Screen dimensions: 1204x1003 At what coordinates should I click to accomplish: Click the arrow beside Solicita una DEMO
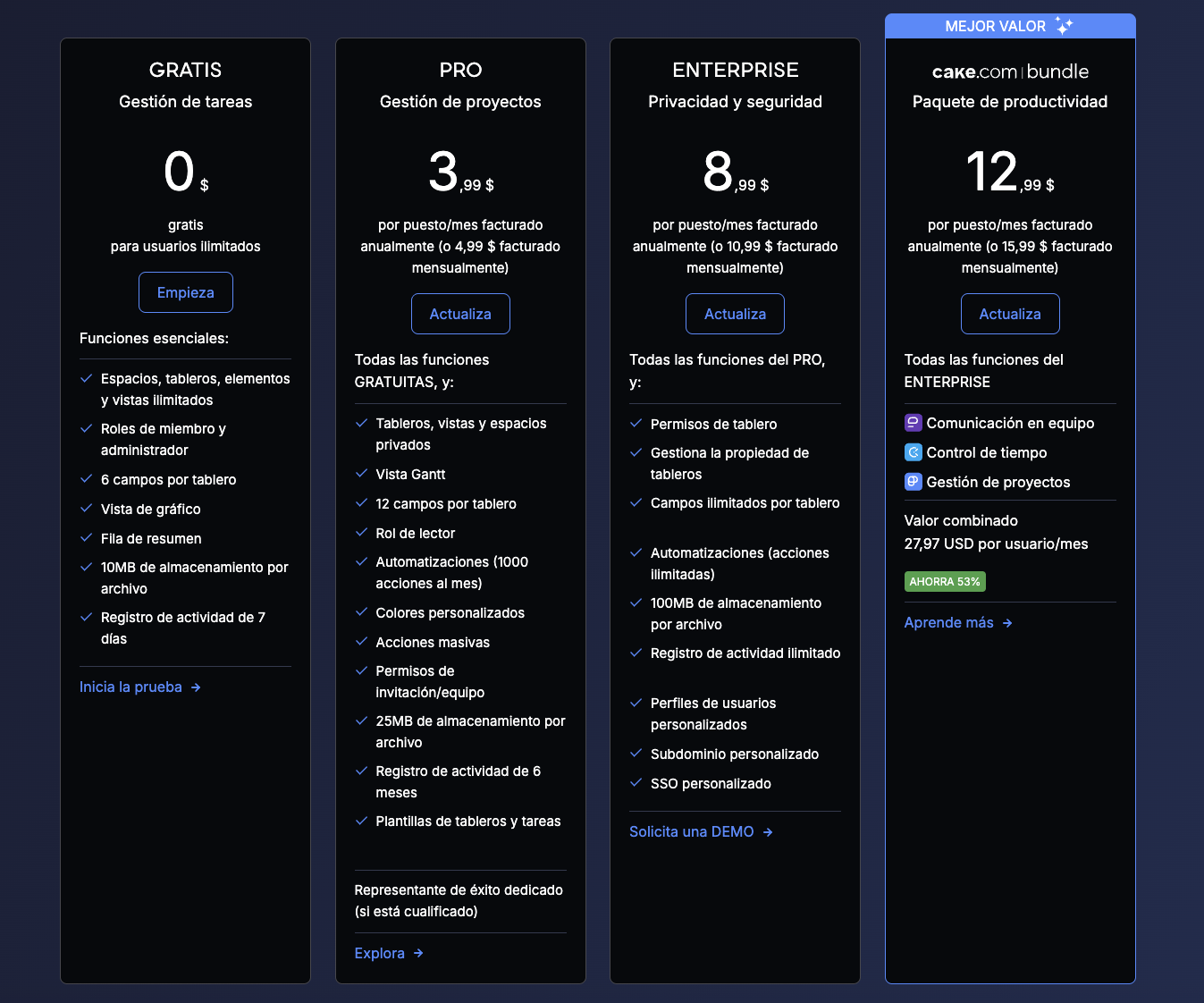point(768,832)
